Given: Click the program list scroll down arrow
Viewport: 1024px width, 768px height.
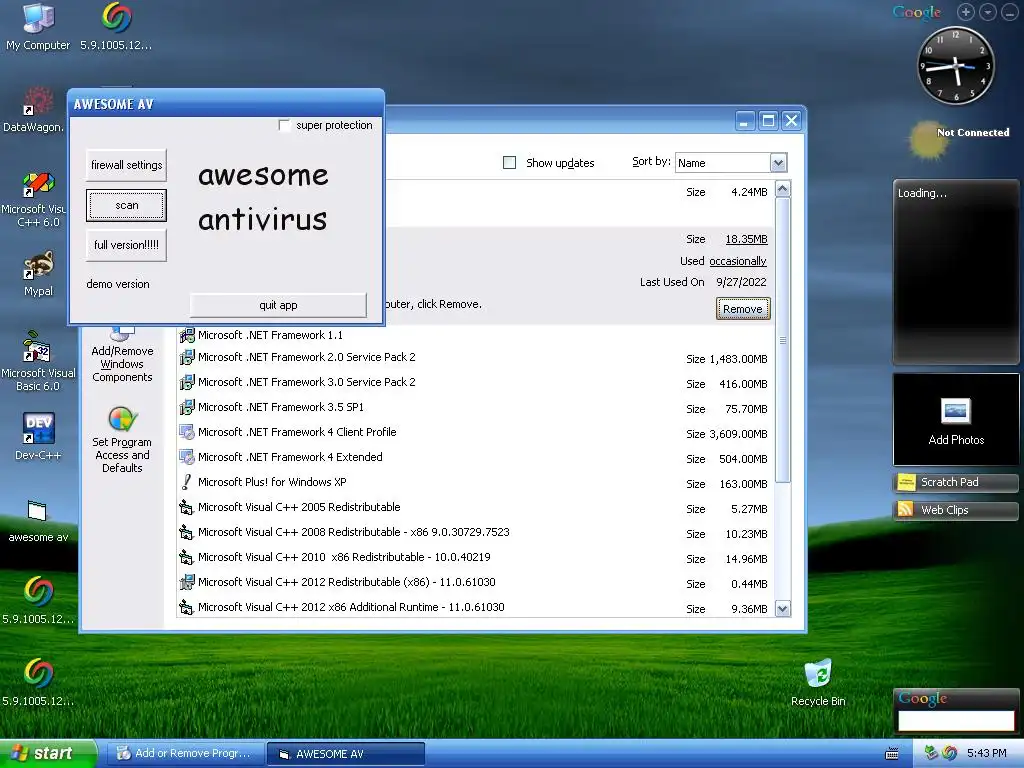Looking at the screenshot, I should (x=782, y=609).
